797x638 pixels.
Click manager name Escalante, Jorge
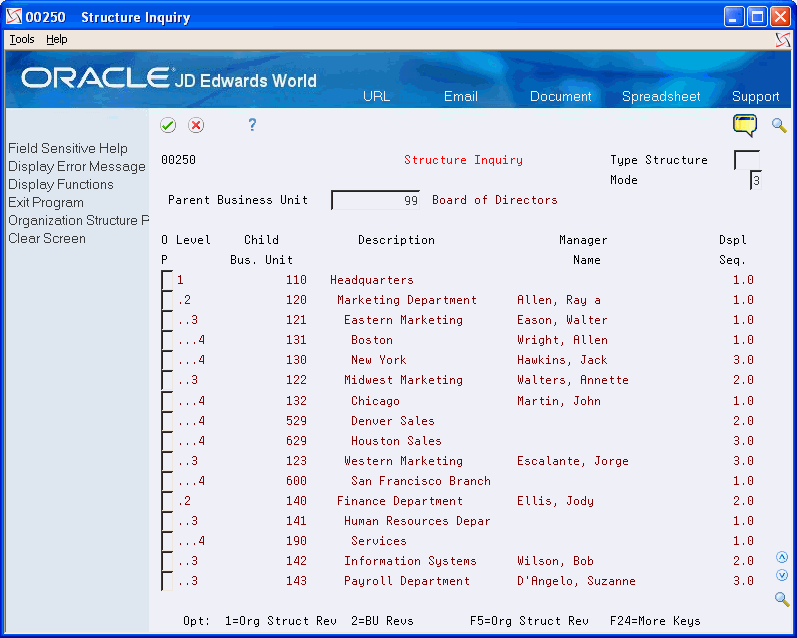(572, 461)
